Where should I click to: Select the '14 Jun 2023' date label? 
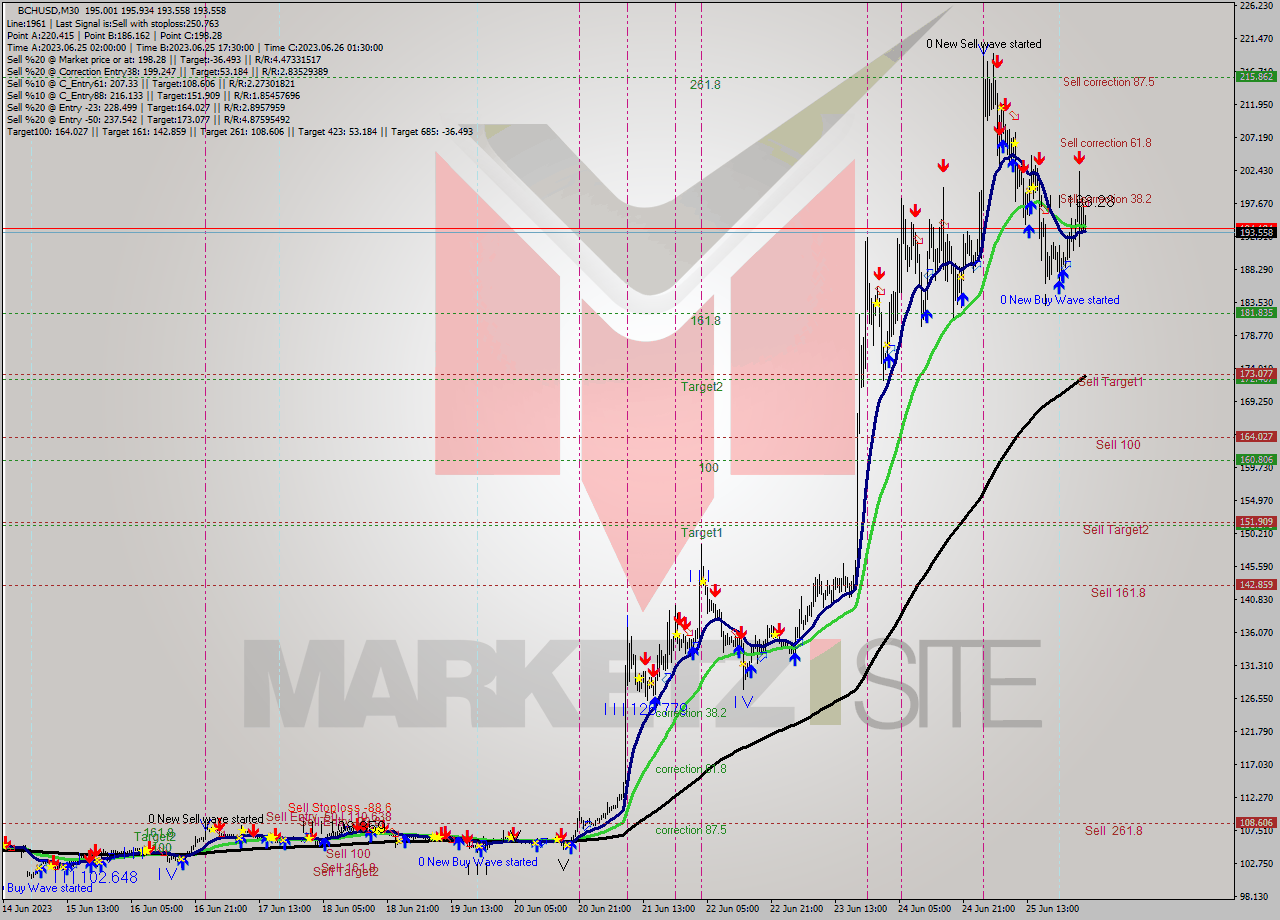tap(26, 909)
